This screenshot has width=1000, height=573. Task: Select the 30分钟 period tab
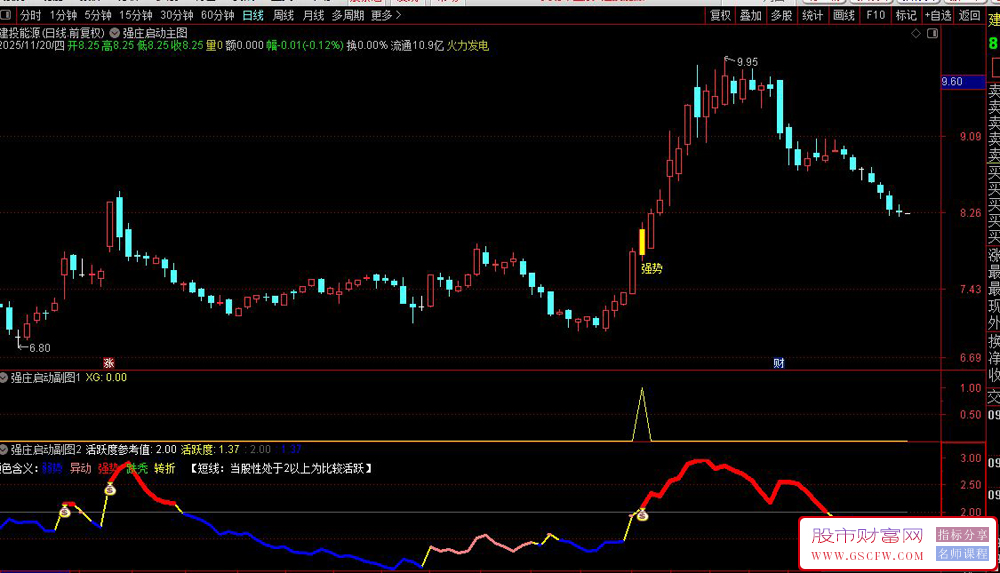coord(177,15)
